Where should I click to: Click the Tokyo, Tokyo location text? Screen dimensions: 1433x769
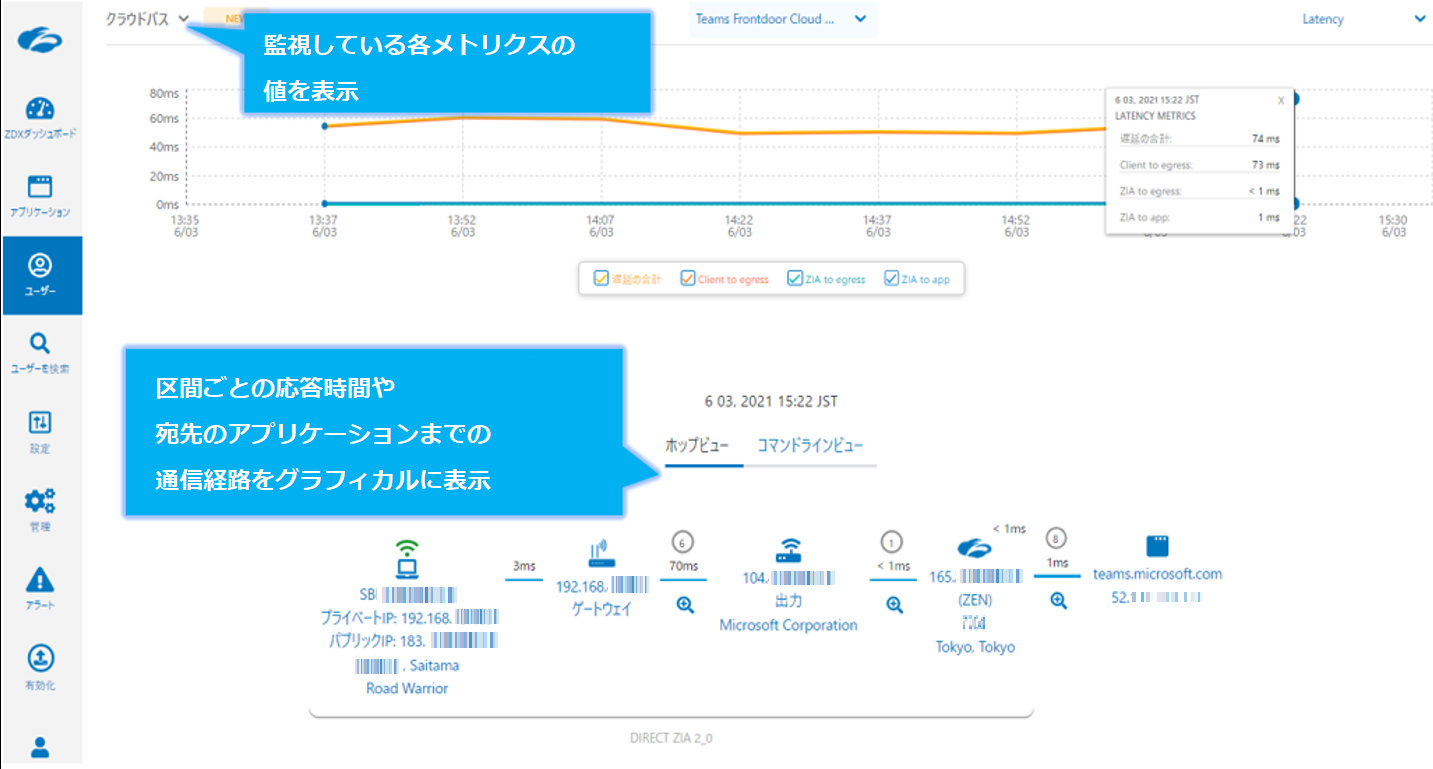coord(975,647)
